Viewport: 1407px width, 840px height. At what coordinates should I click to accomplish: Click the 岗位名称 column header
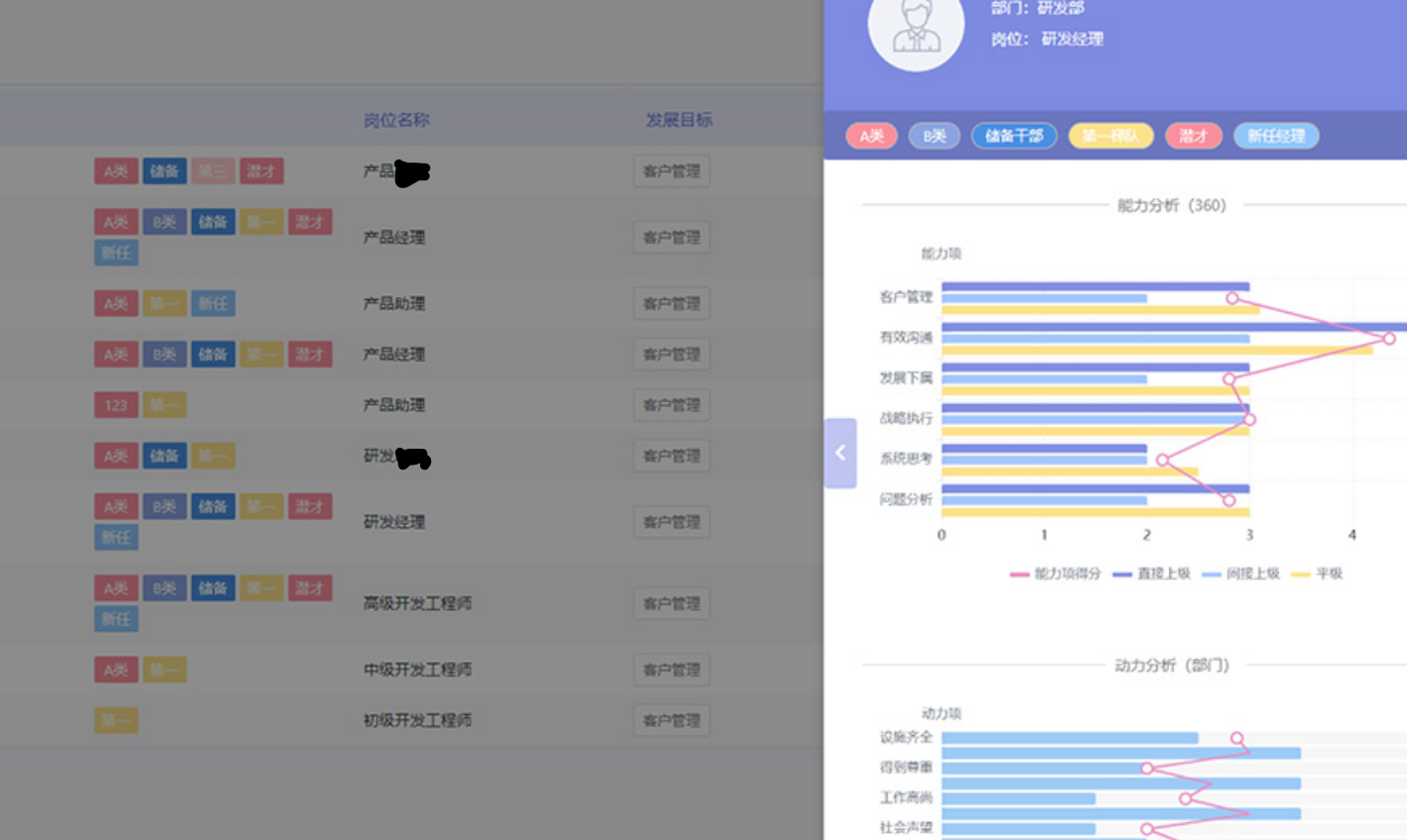pyautogui.click(x=396, y=120)
